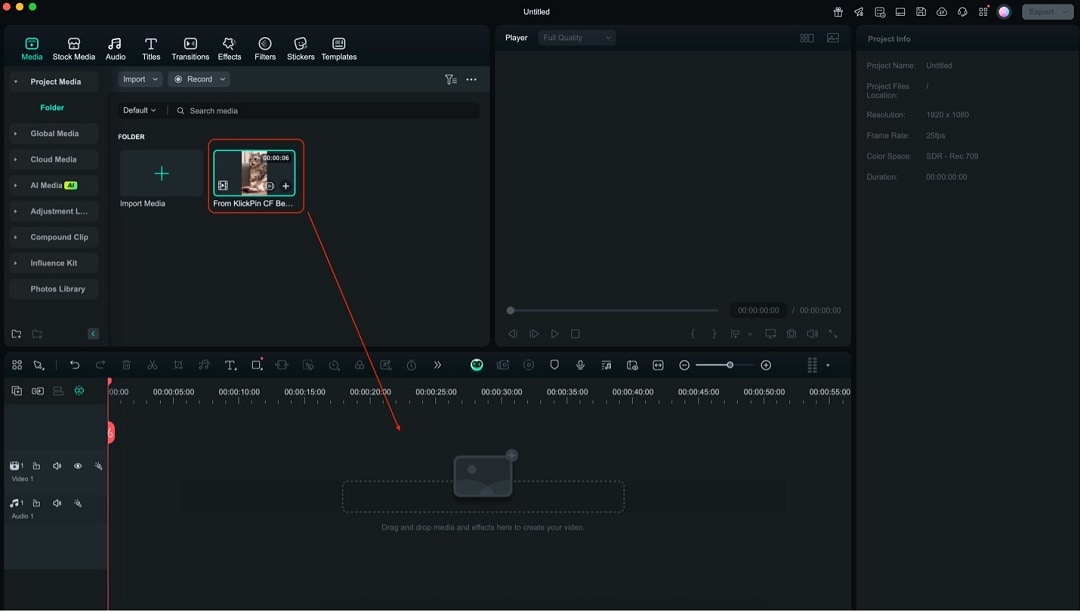Screen dimensions: 1080x613
Task: Open the Record dropdown
Action: pos(199,79)
